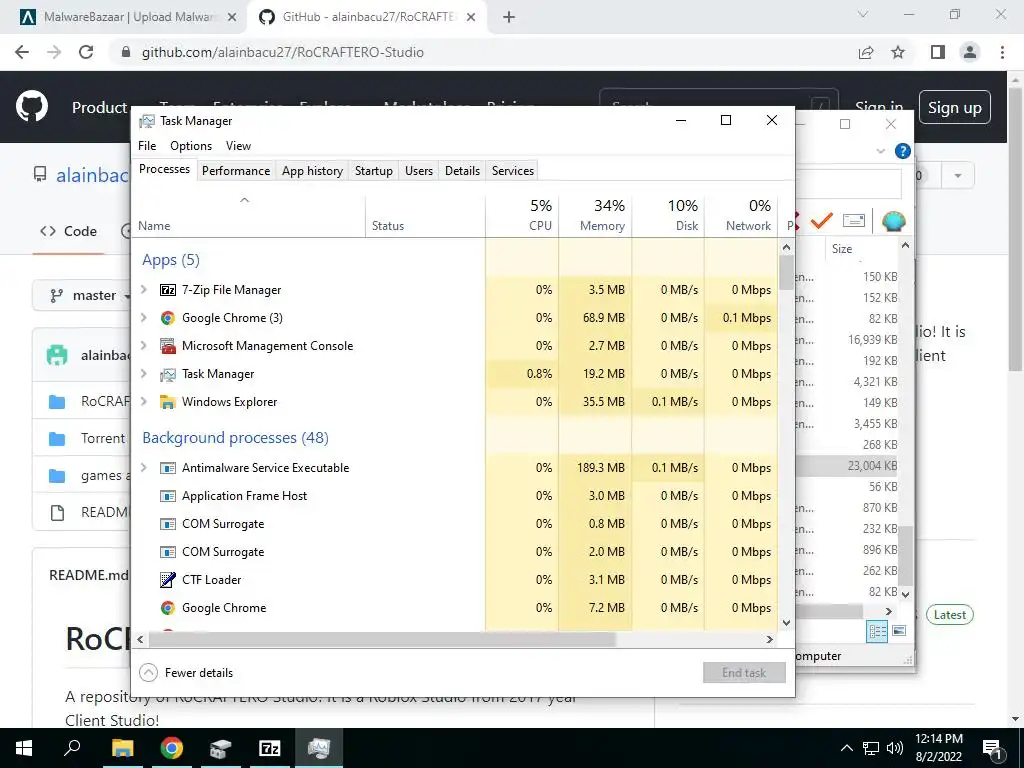Sort processes by CPU column

pyautogui.click(x=522, y=216)
